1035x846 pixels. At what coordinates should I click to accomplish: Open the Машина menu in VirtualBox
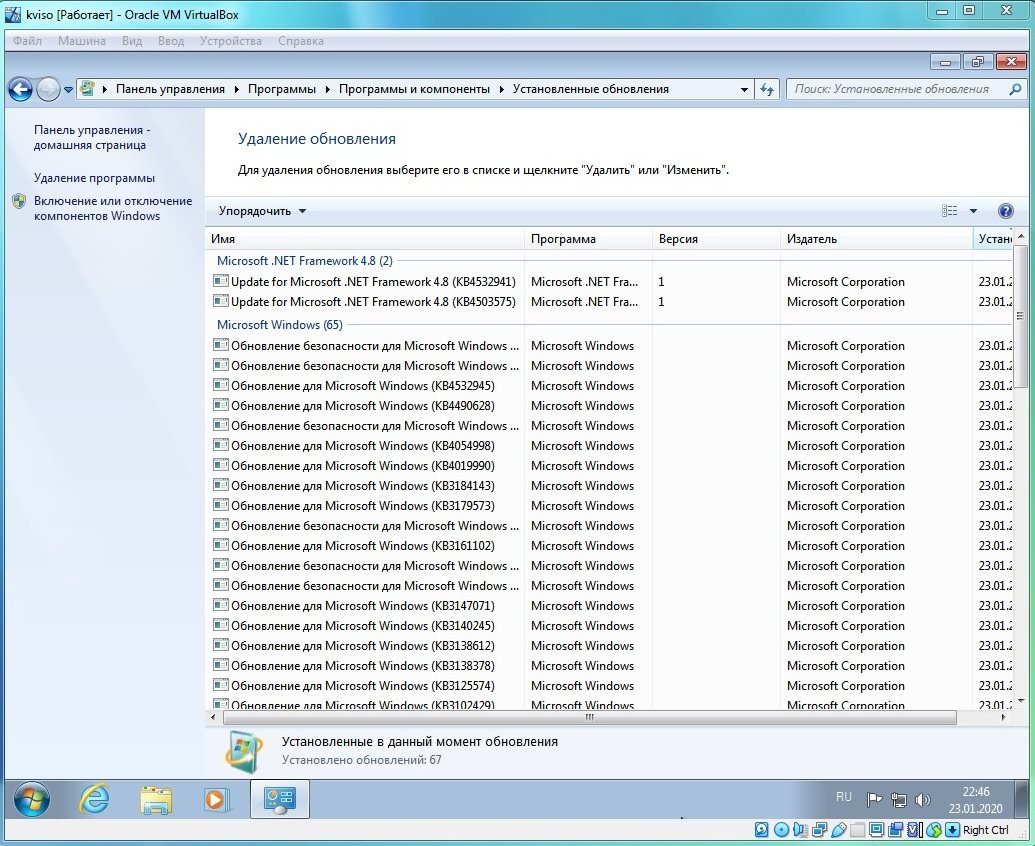coord(81,41)
